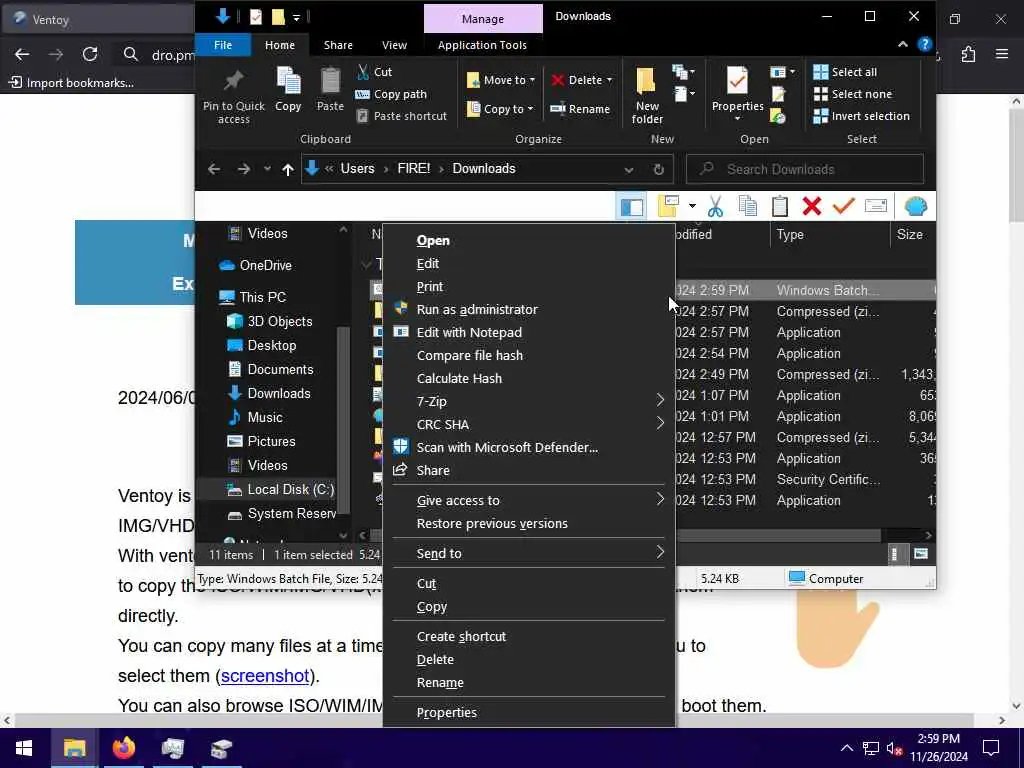Screen dimensions: 1024x768
Task: Open the screenshot link in Ventoy page
Action: [264, 675]
